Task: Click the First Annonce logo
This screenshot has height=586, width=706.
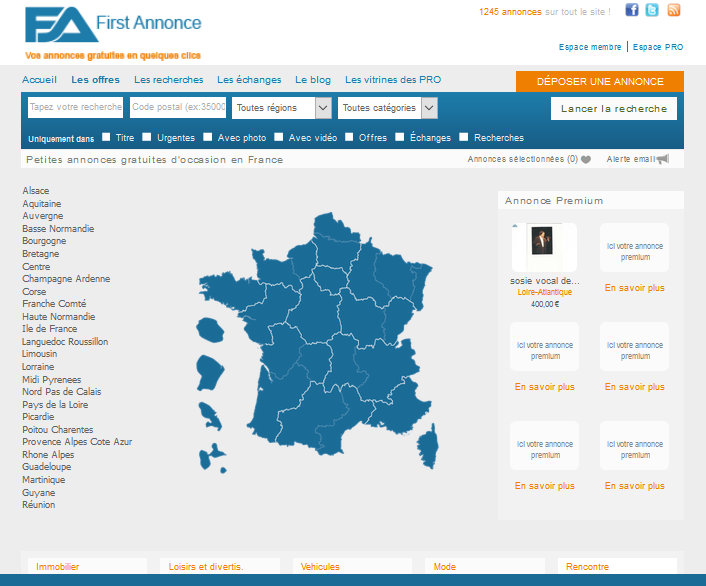Action: tap(112, 25)
